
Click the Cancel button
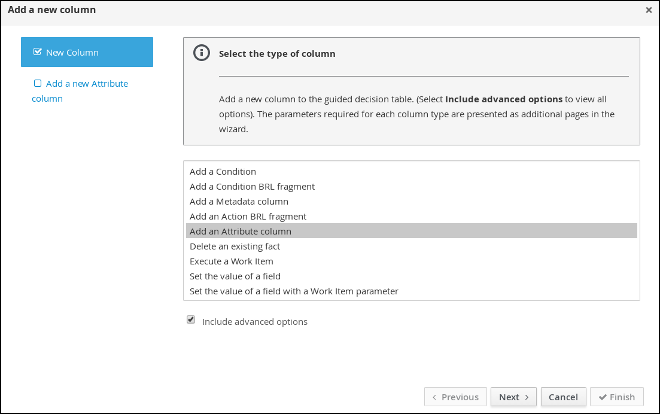(563, 397)
